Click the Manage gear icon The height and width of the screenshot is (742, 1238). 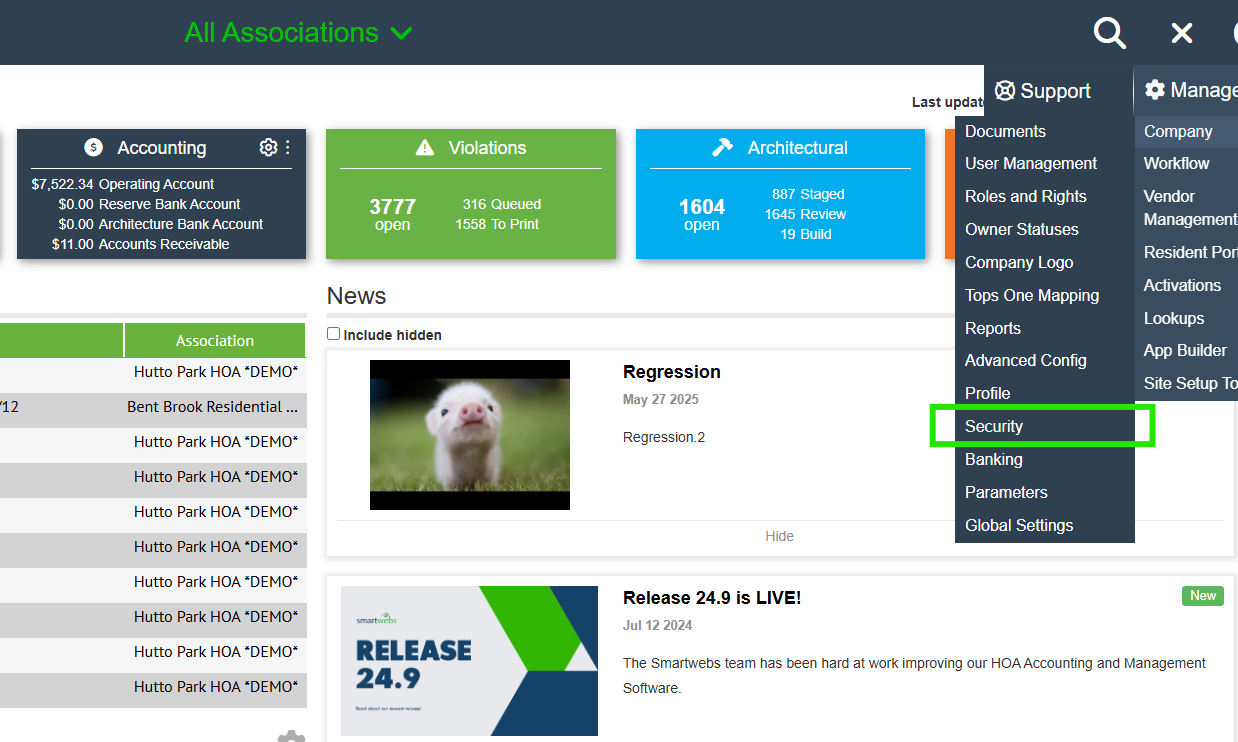click(1155, 90)
